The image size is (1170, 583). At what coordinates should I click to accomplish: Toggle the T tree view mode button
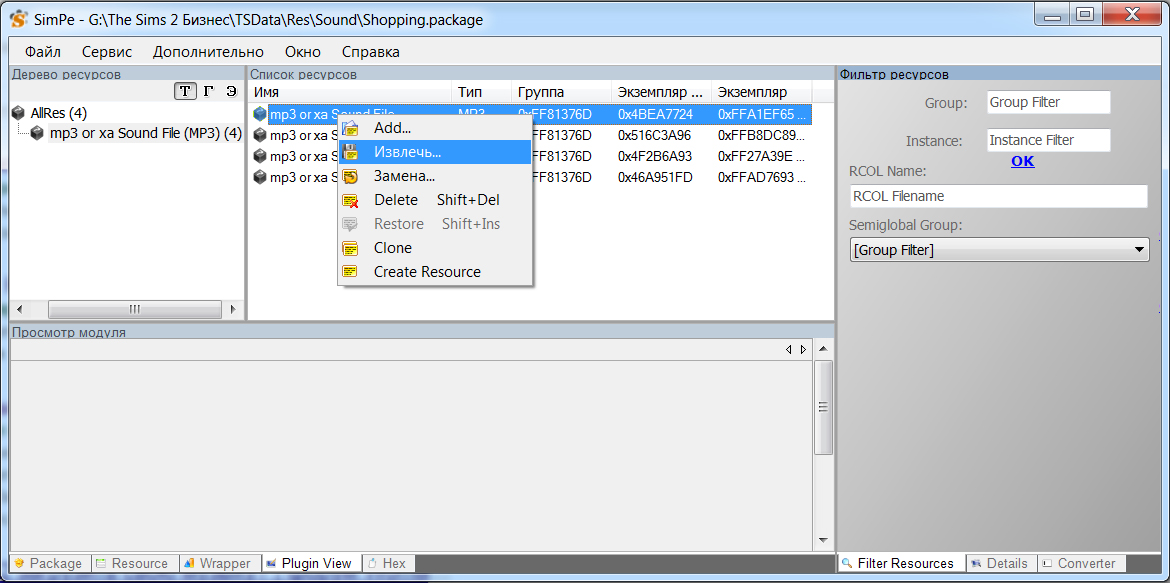185,91
